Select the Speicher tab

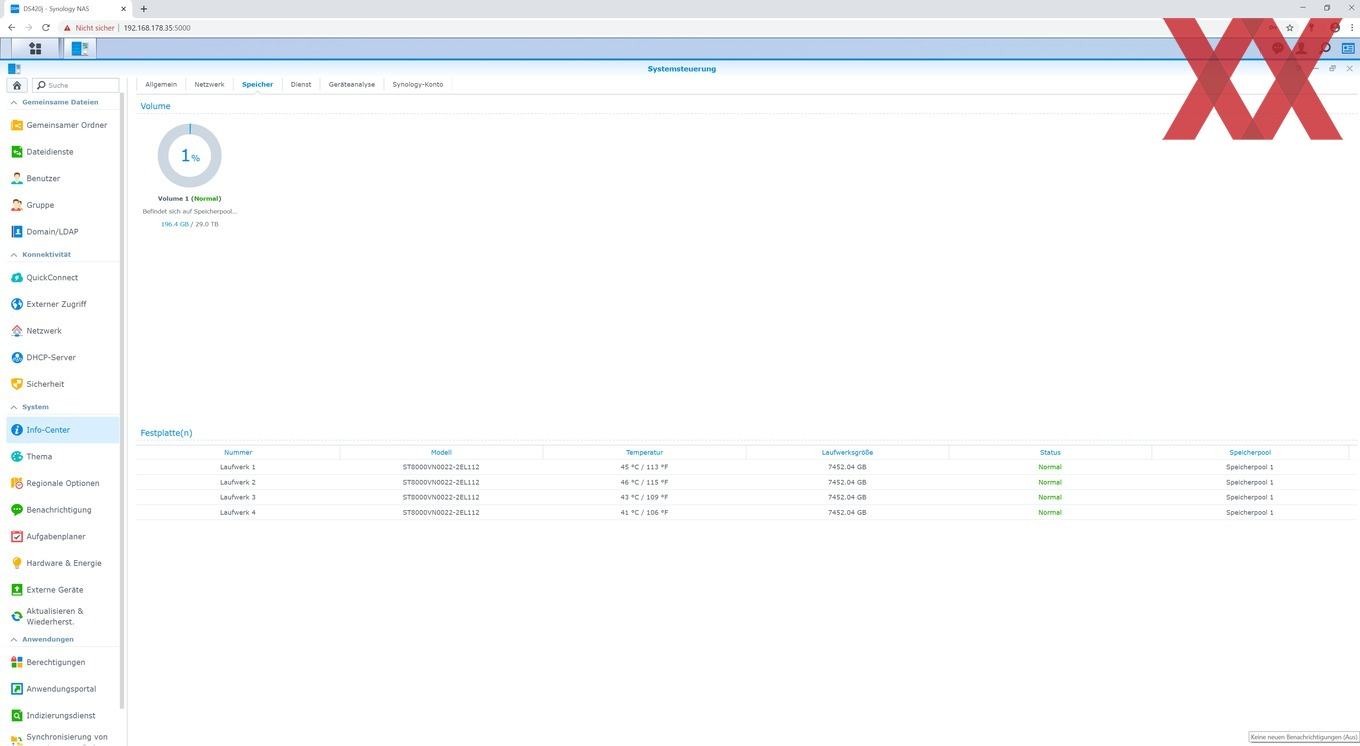257,84
